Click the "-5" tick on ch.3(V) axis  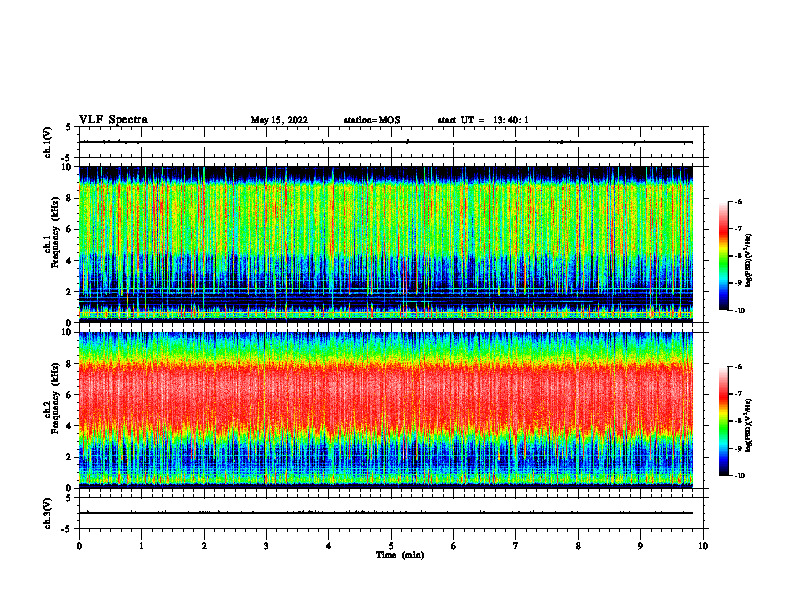pyautogui.click(x=67, y=529)
